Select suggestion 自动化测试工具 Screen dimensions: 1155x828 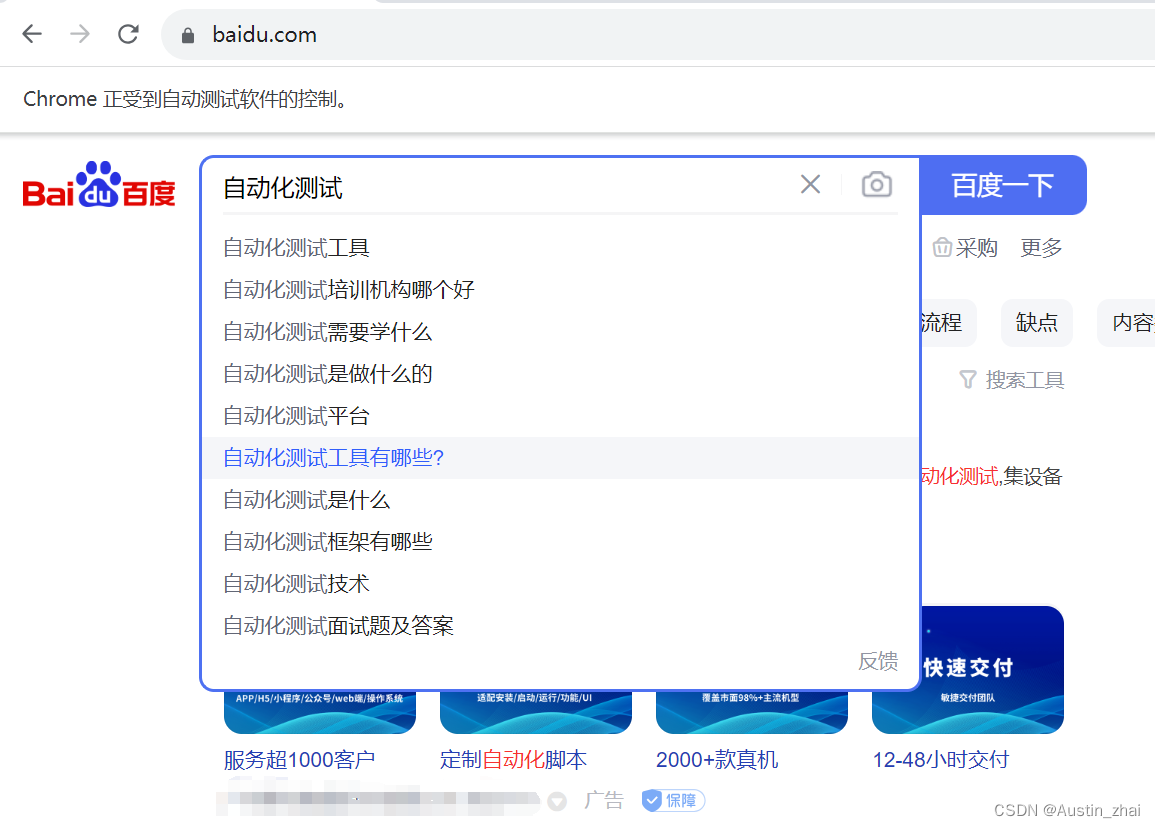click(x=560, y=248)
